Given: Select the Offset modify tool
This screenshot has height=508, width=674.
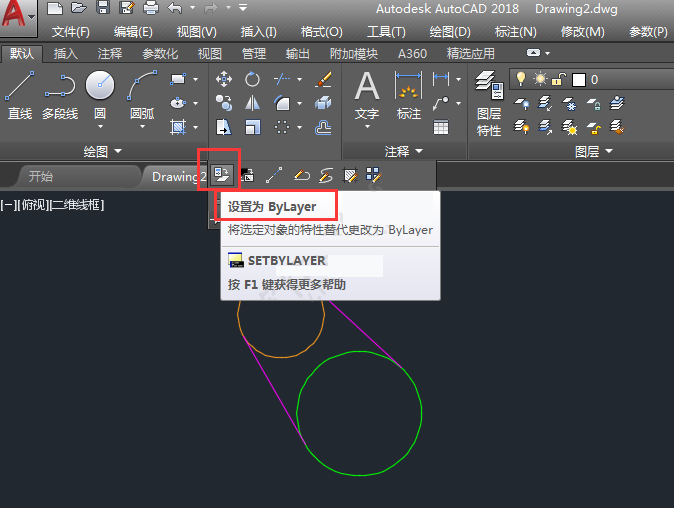Looking at the screenshot, I should click(323, 127).
